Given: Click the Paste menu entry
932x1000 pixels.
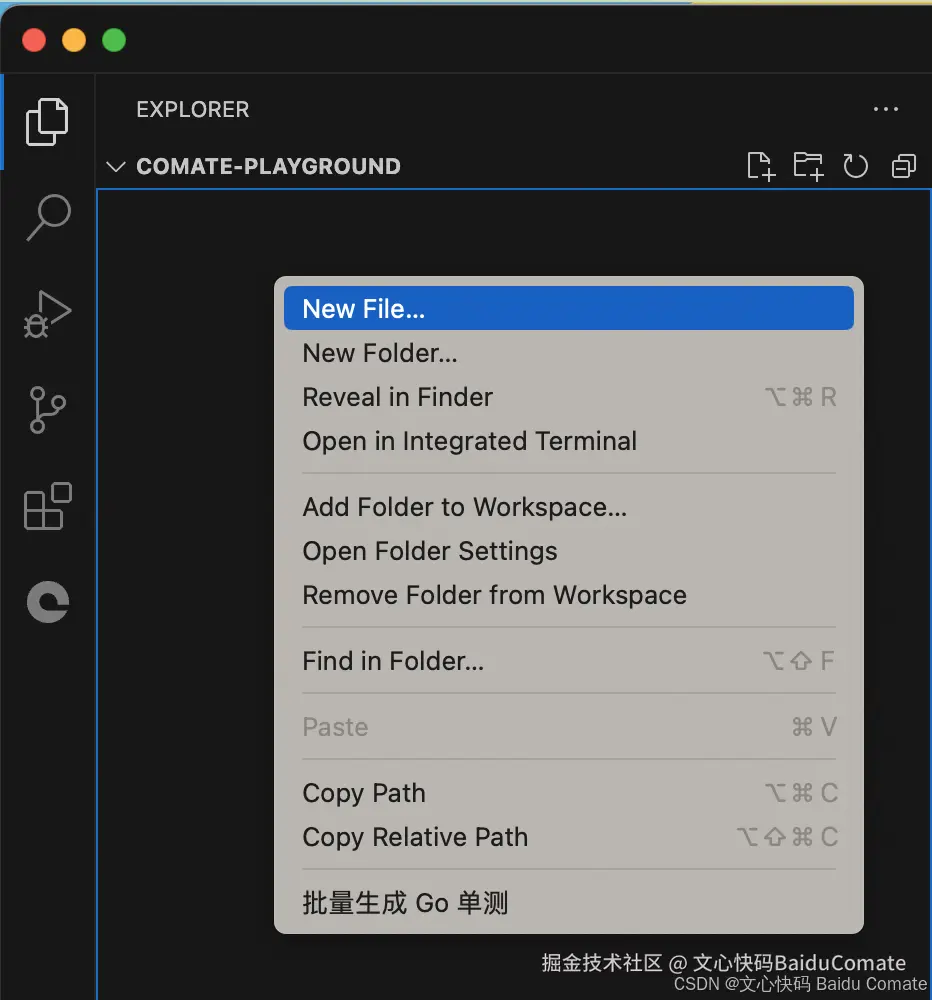Looking at the screenshot, I should pyautogui.click(x=568, y=727).
